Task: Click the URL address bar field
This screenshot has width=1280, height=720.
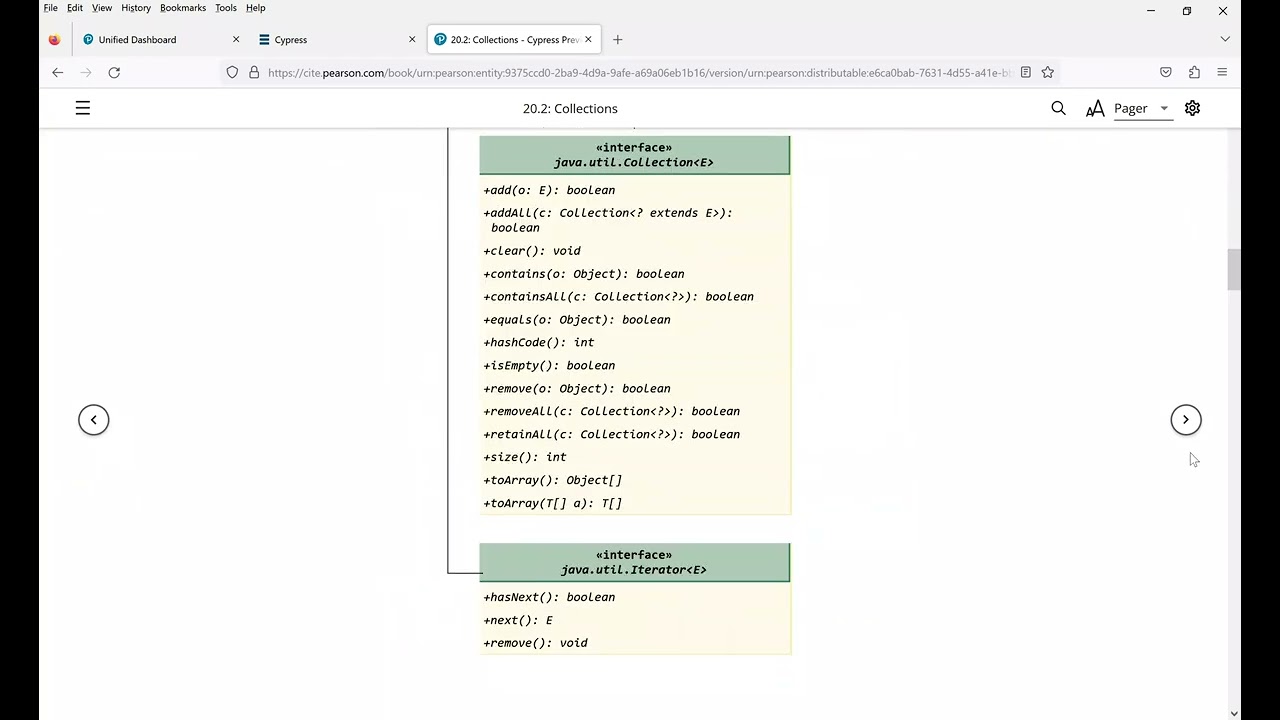Action: point(640,72)
